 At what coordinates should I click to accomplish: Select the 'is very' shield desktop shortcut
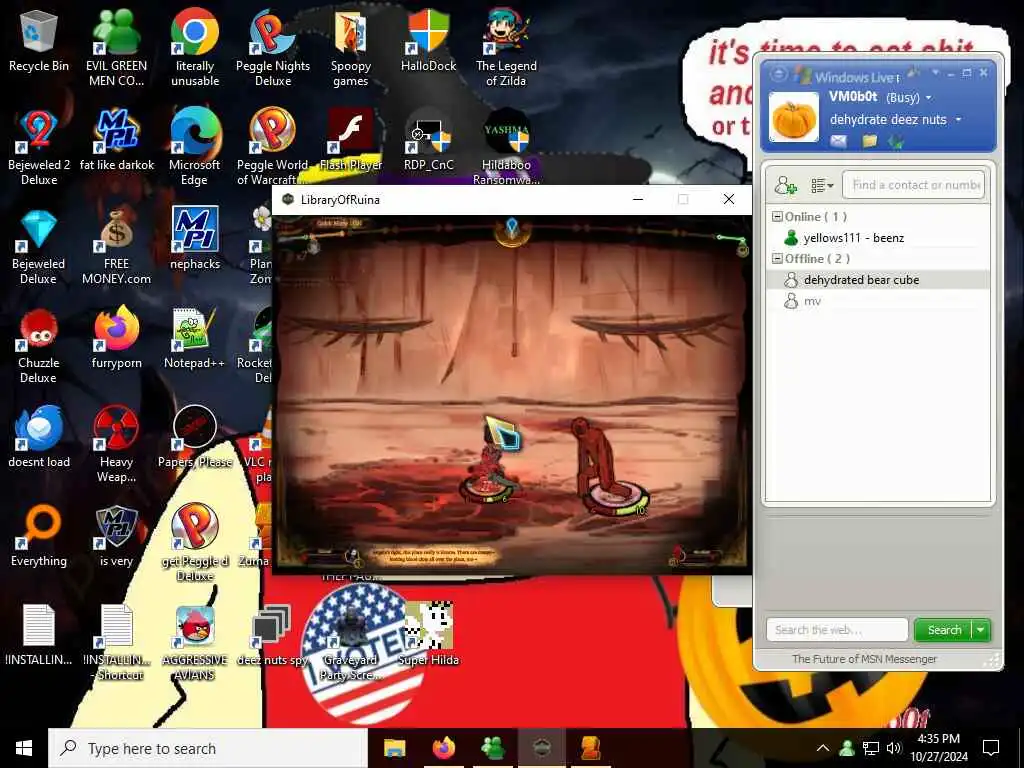pos(116,536)
